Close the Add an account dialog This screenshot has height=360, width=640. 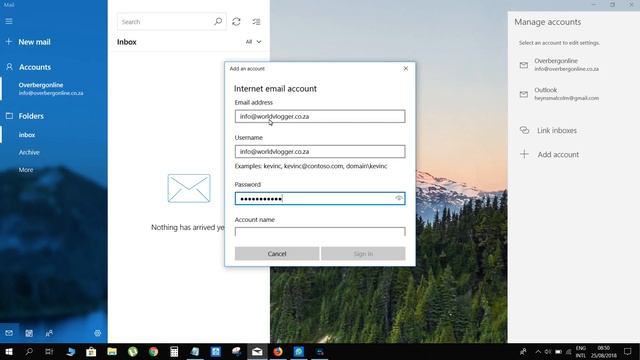(406, 68)
